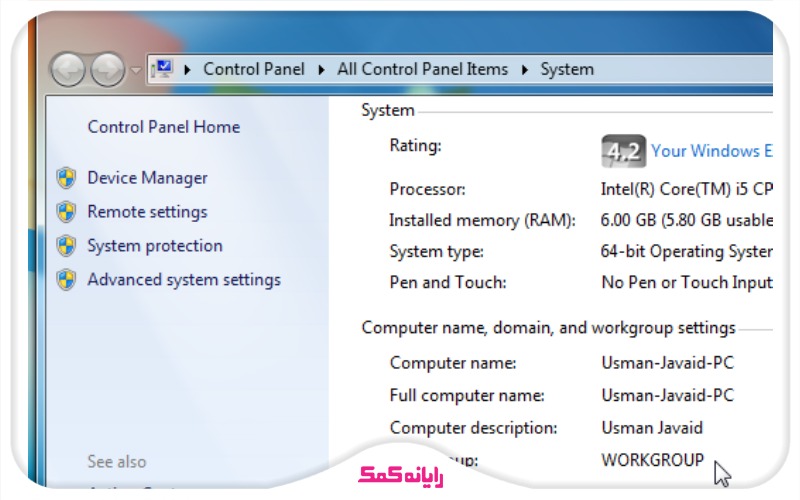Expand the arrow before Control Panel breadcrumb
800x500 pixels.
[188, 70]
